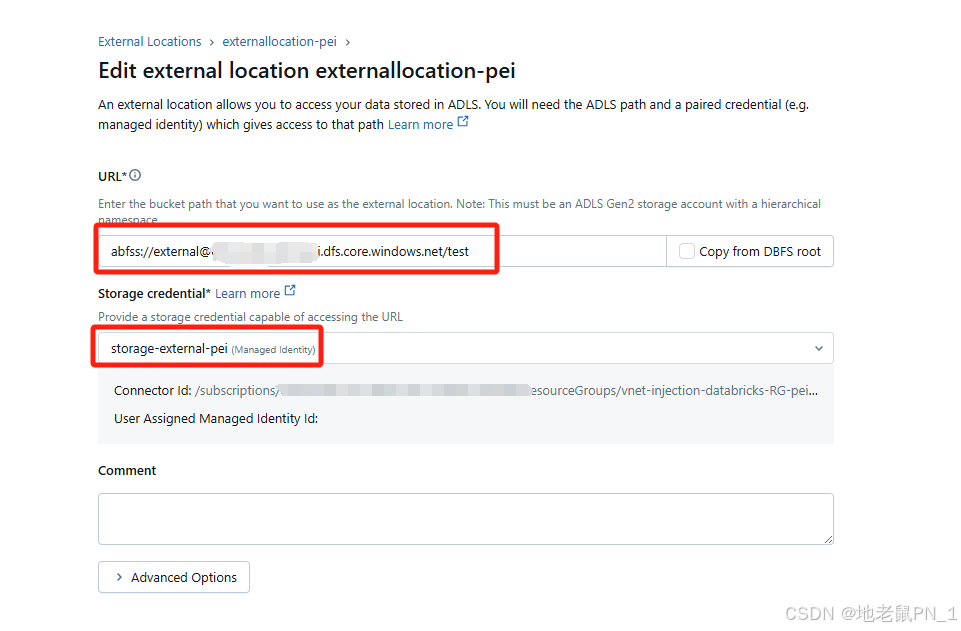The image size is (961, 631).
Task: Click the info icon beside the URL label
Action: point(134,175)
